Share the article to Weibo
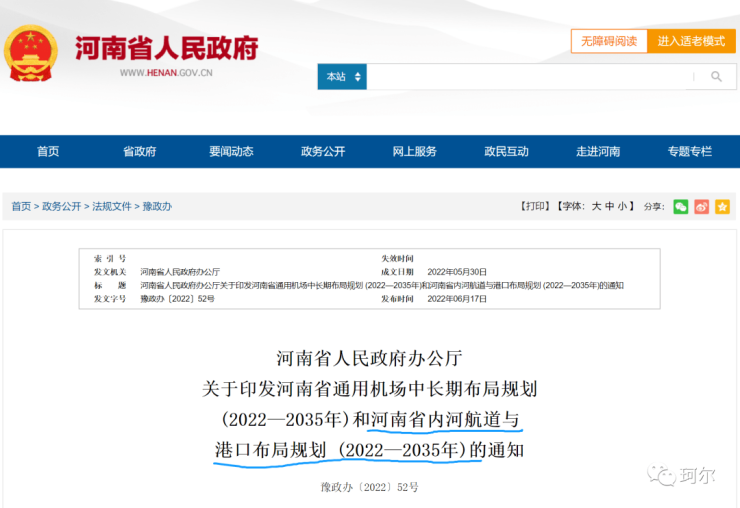 (701, 206)
